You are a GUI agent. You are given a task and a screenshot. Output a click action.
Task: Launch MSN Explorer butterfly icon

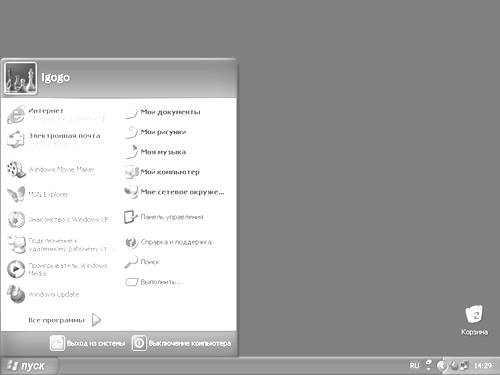click(16, 194)
